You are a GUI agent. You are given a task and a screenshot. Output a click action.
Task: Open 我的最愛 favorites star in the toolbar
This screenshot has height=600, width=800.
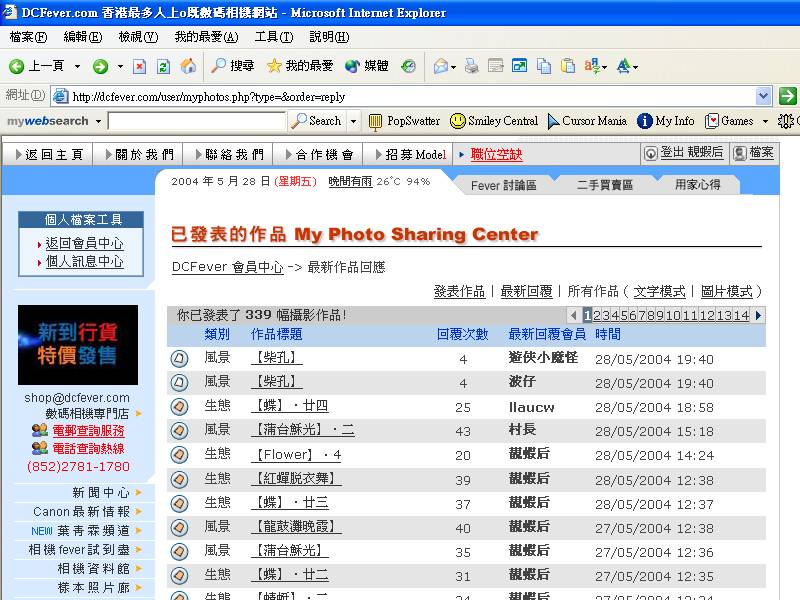pos(300,66)
